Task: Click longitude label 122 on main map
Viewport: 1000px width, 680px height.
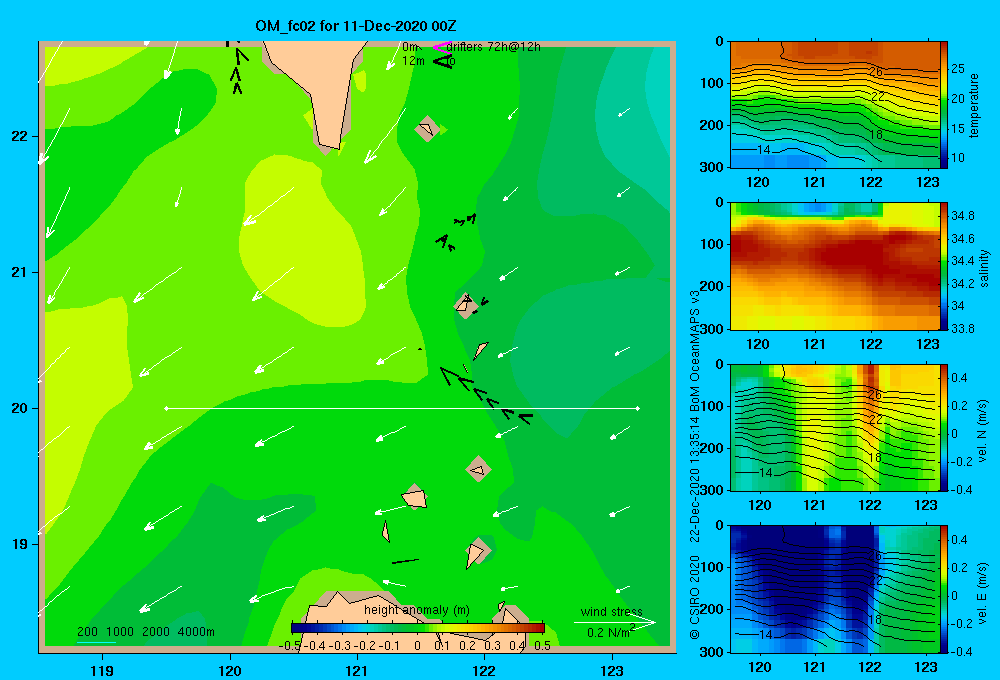Action: tap(484, 670)
